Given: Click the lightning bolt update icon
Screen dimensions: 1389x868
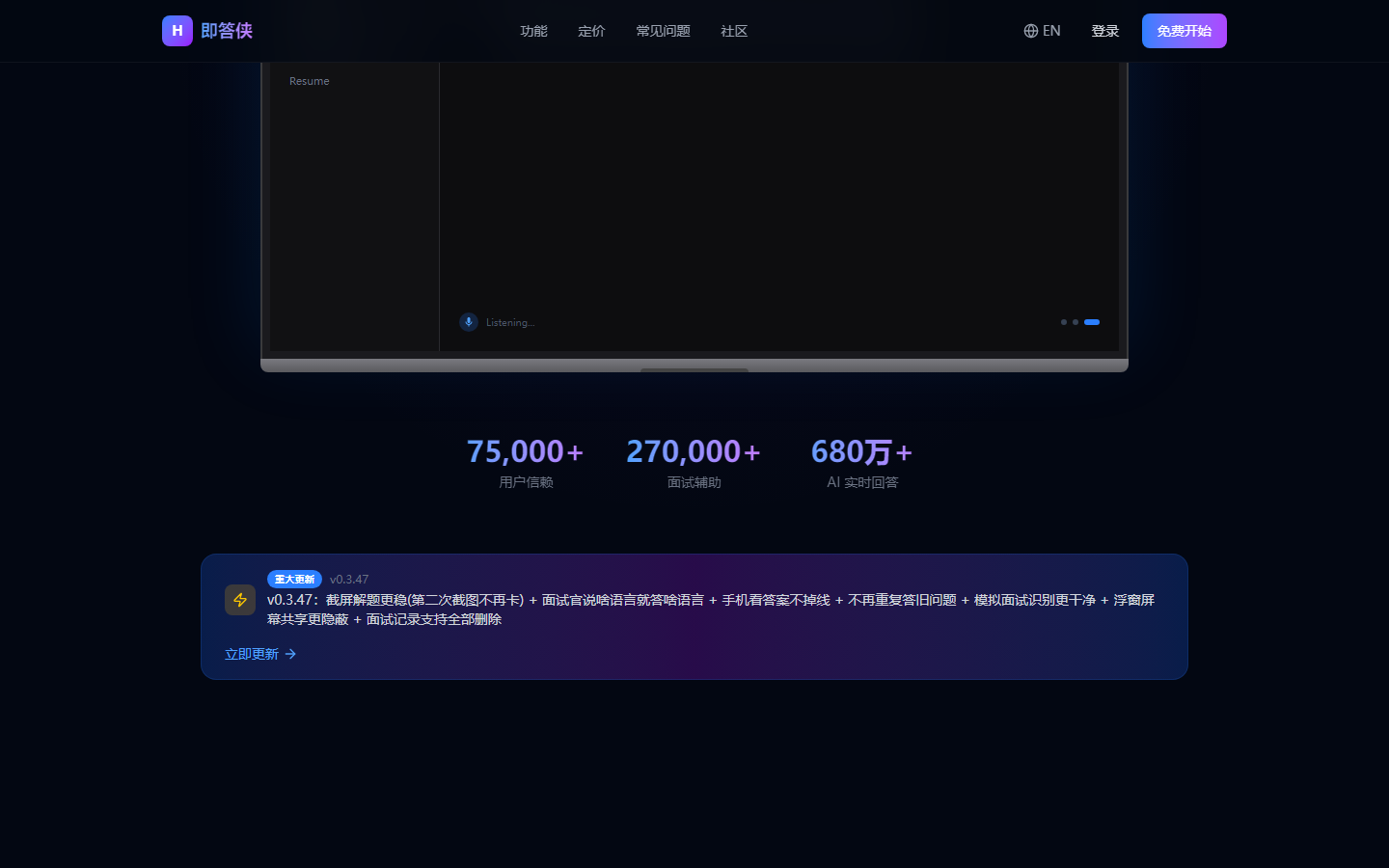Looking at the screenshot, I should (240, 600).
